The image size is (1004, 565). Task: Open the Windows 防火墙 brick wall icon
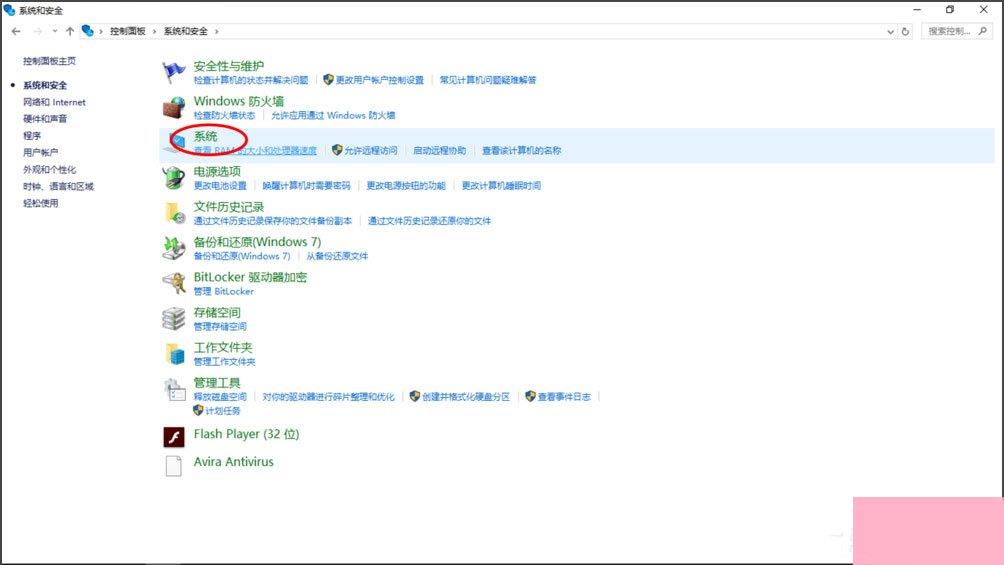(x=174, y=108)
